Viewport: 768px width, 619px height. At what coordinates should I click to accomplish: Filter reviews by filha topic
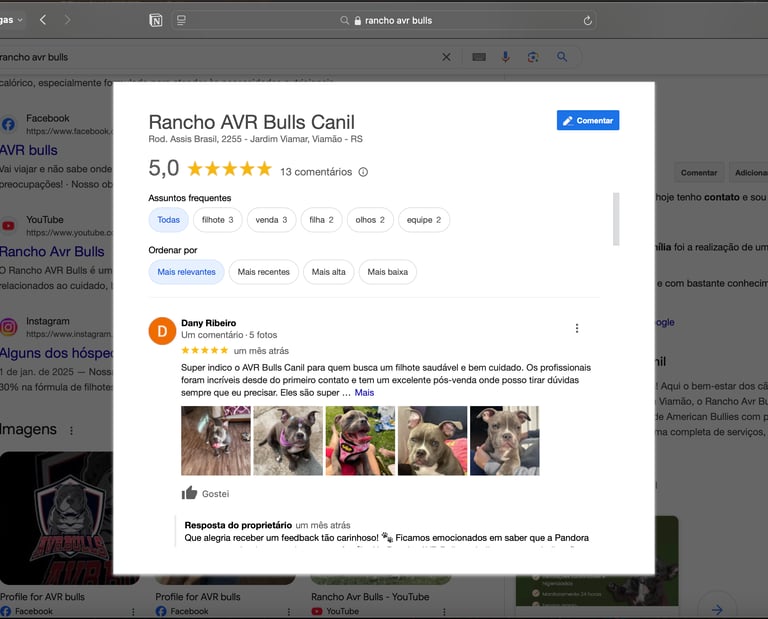(321, 220)
